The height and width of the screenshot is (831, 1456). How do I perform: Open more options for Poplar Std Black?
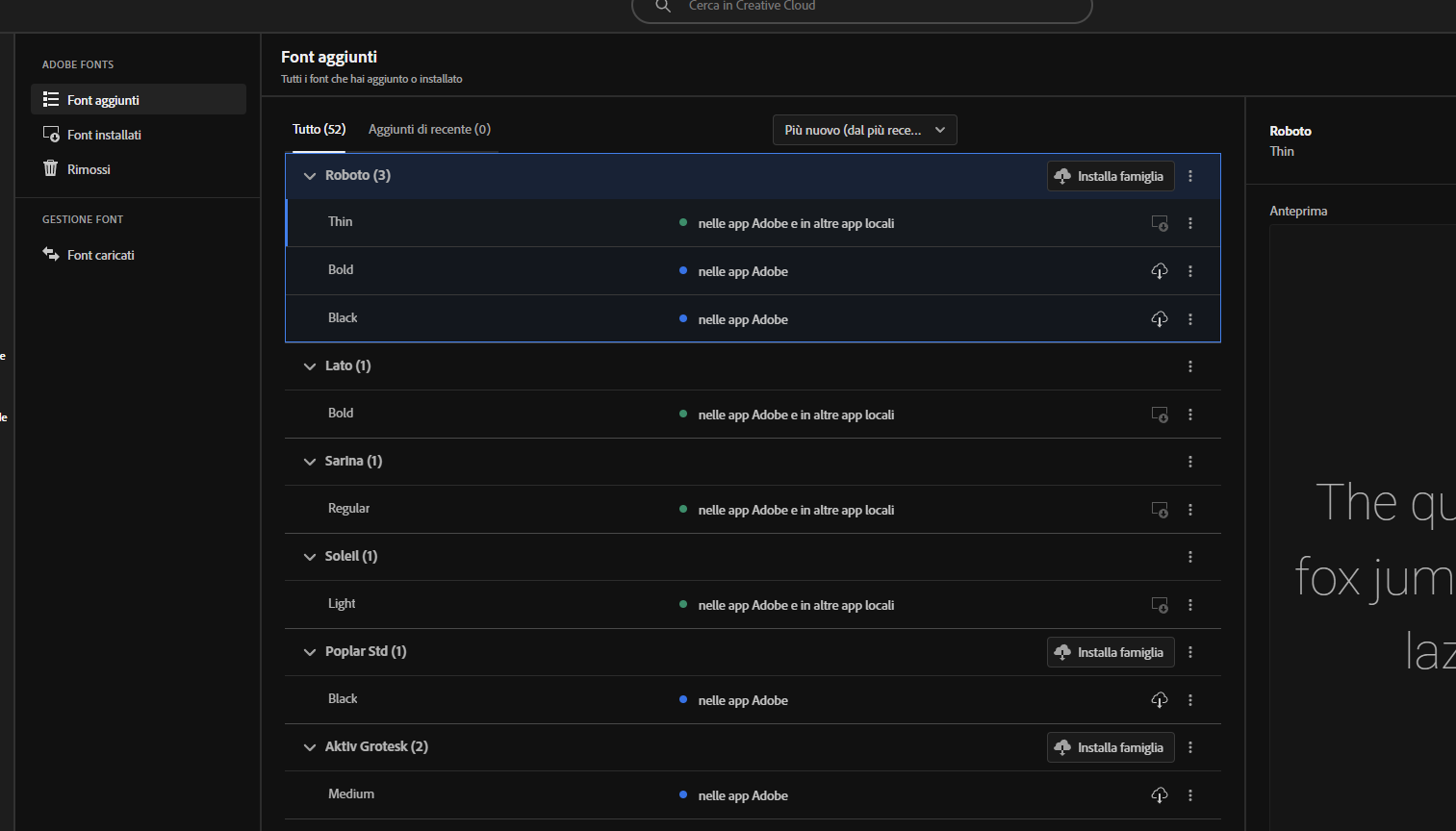click(1190, 700)
